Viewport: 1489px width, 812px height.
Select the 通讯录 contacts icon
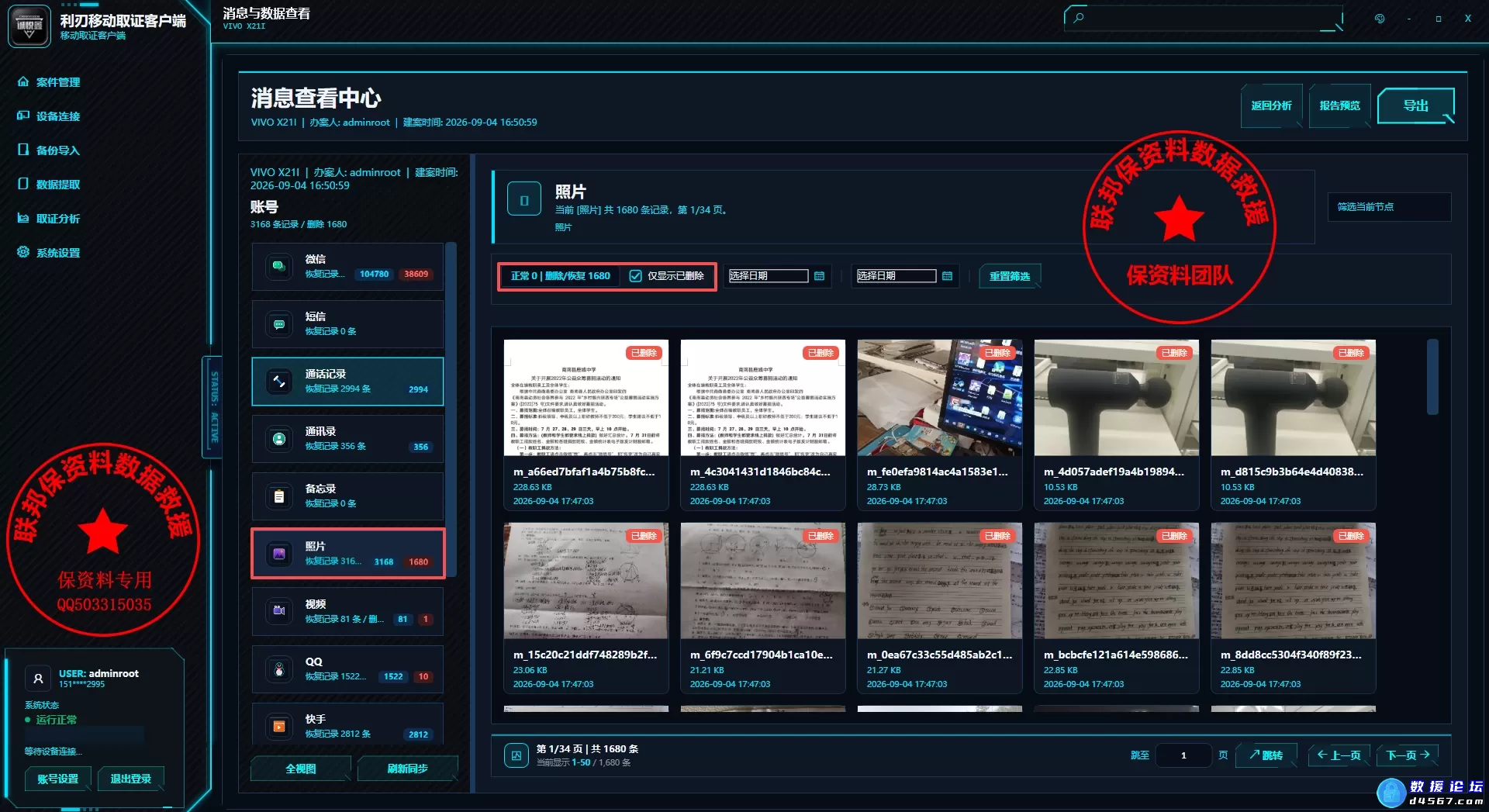[279, 439]
